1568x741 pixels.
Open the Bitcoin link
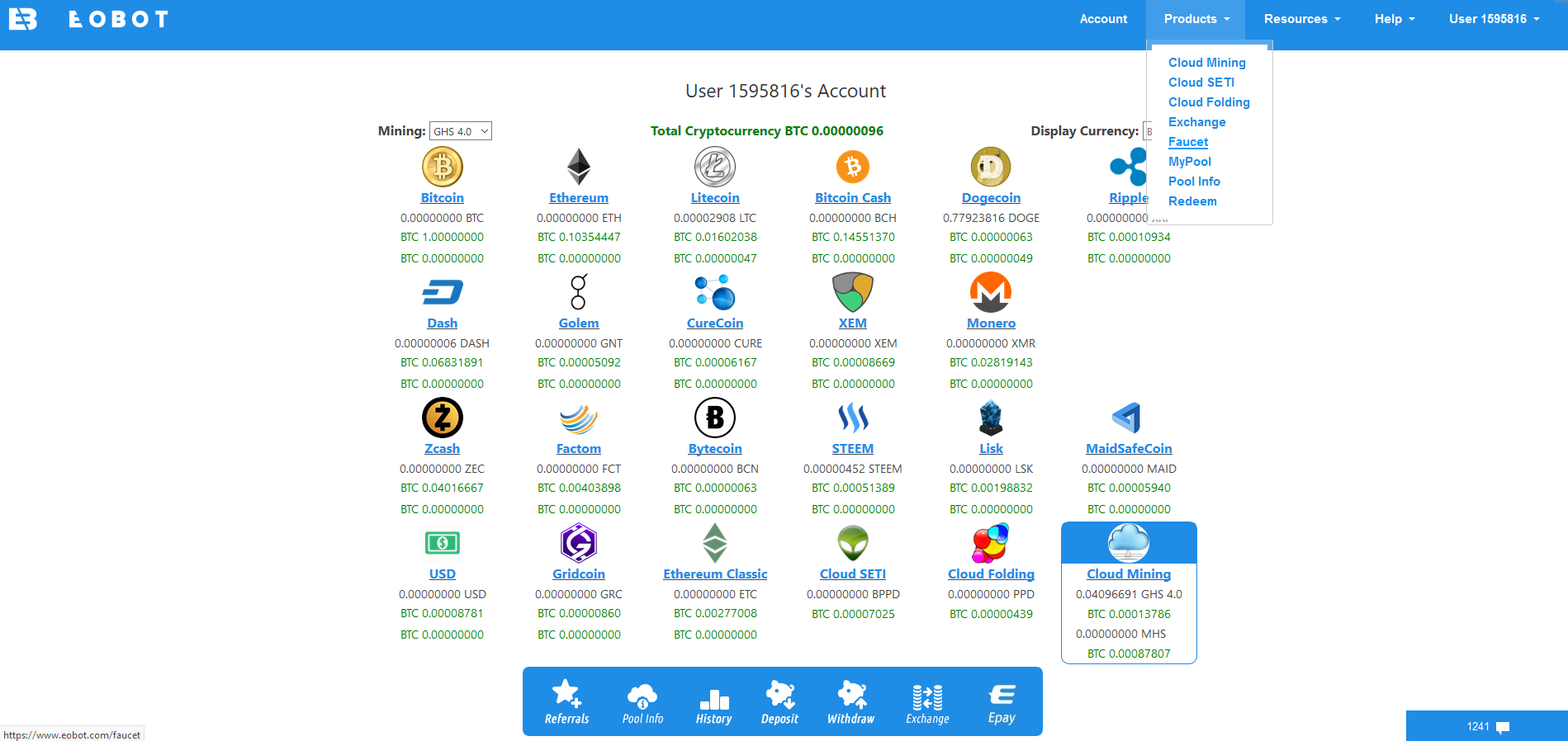coord(443,198)
